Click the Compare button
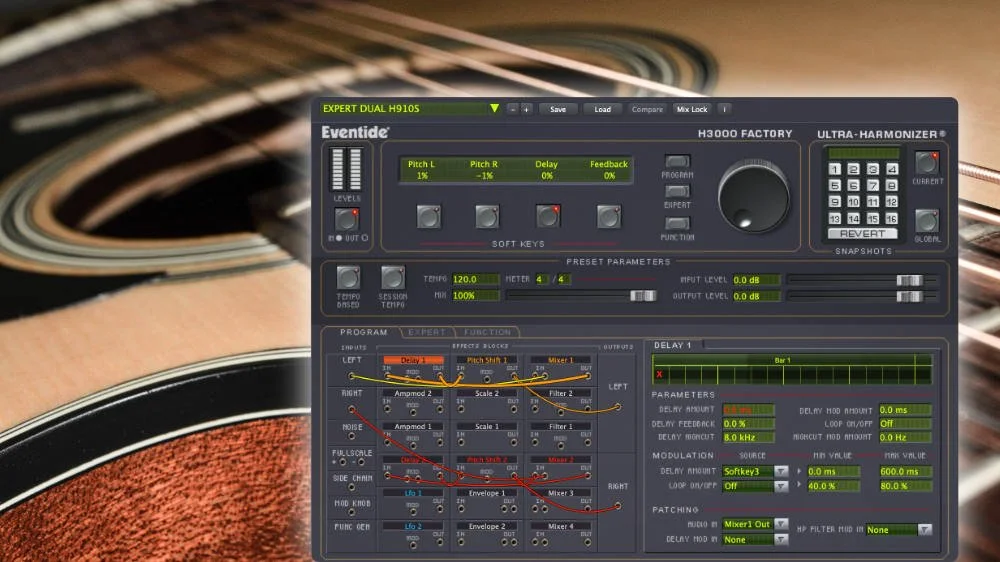The height and width of the screenshot is (562, 1000). pyautogui.click(x=647, y=110)
